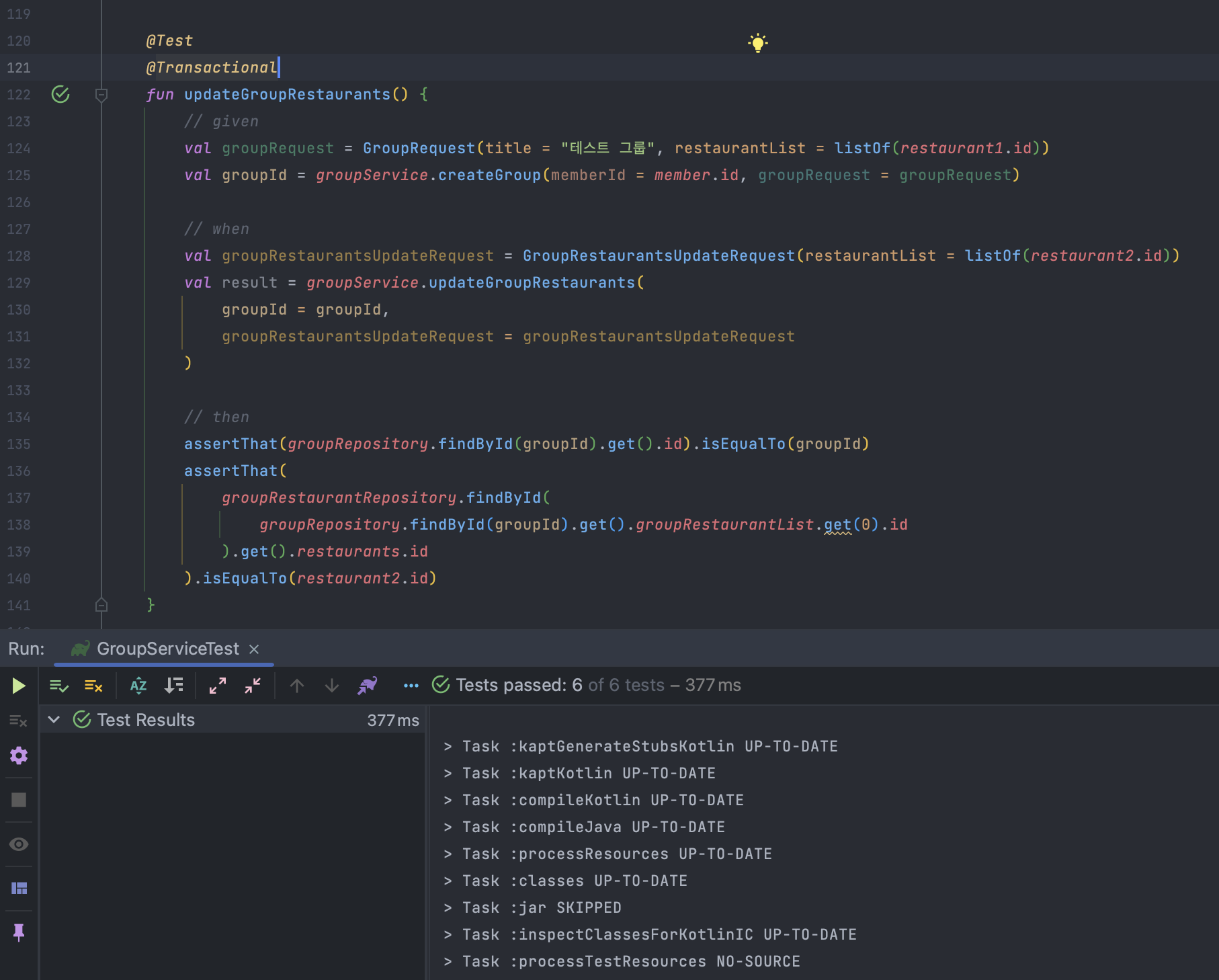
Task: Go to next failed test arrow
Action: tap(332, 686)
